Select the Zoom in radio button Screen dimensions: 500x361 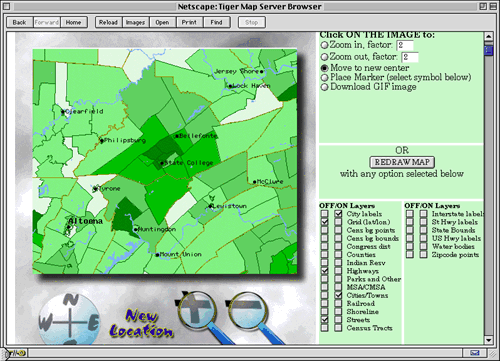pyautogui.click(x=324, y=45)
